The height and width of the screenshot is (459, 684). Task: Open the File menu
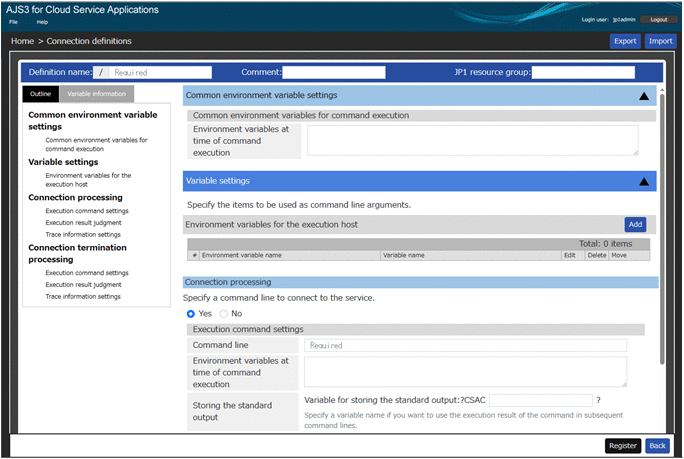click(x=14, y=21)
